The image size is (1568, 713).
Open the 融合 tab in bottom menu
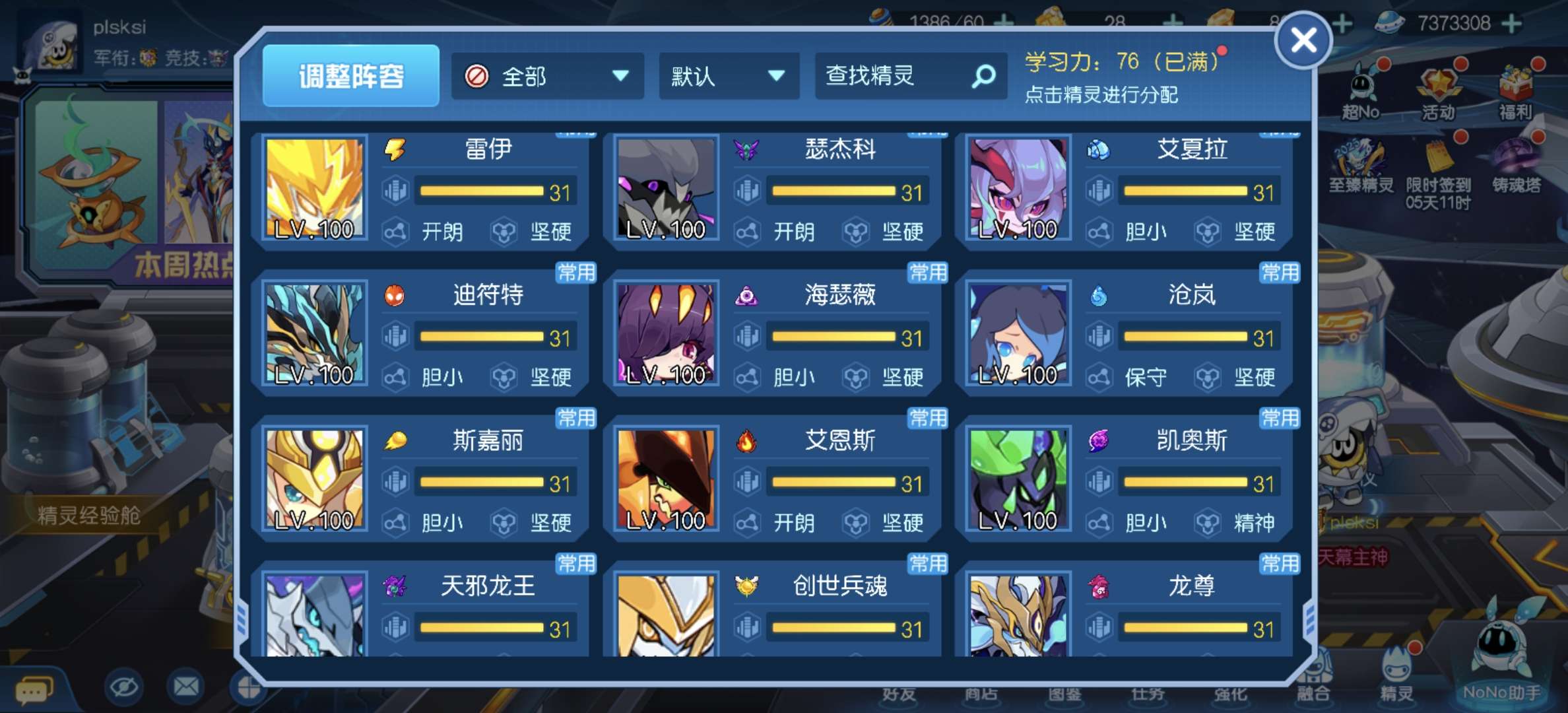(x=1313, y=680)
